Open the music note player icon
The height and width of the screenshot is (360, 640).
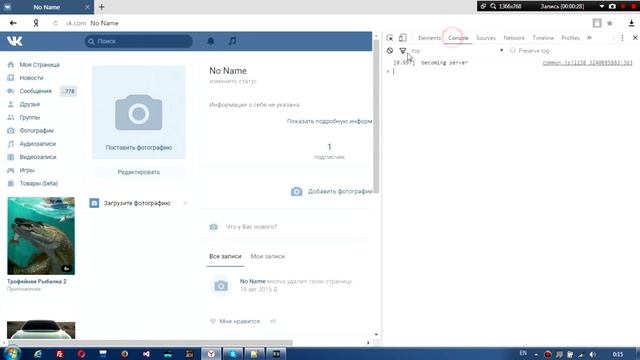point(232,41)
